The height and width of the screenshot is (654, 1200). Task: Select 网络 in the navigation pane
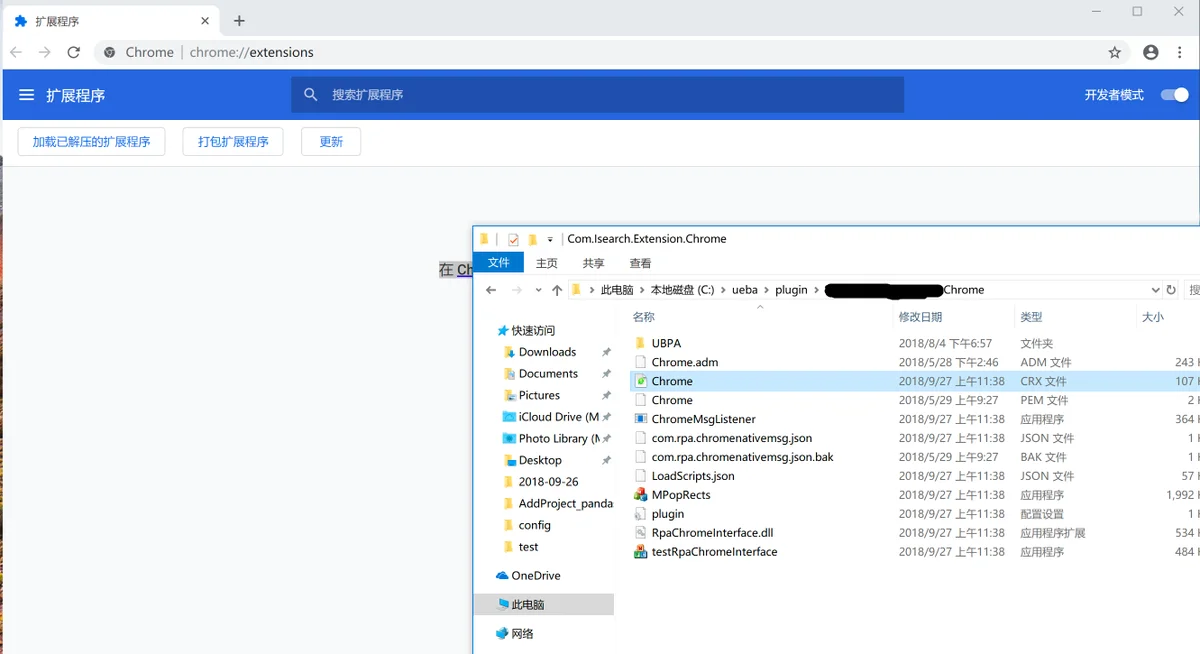coord(522,634)
